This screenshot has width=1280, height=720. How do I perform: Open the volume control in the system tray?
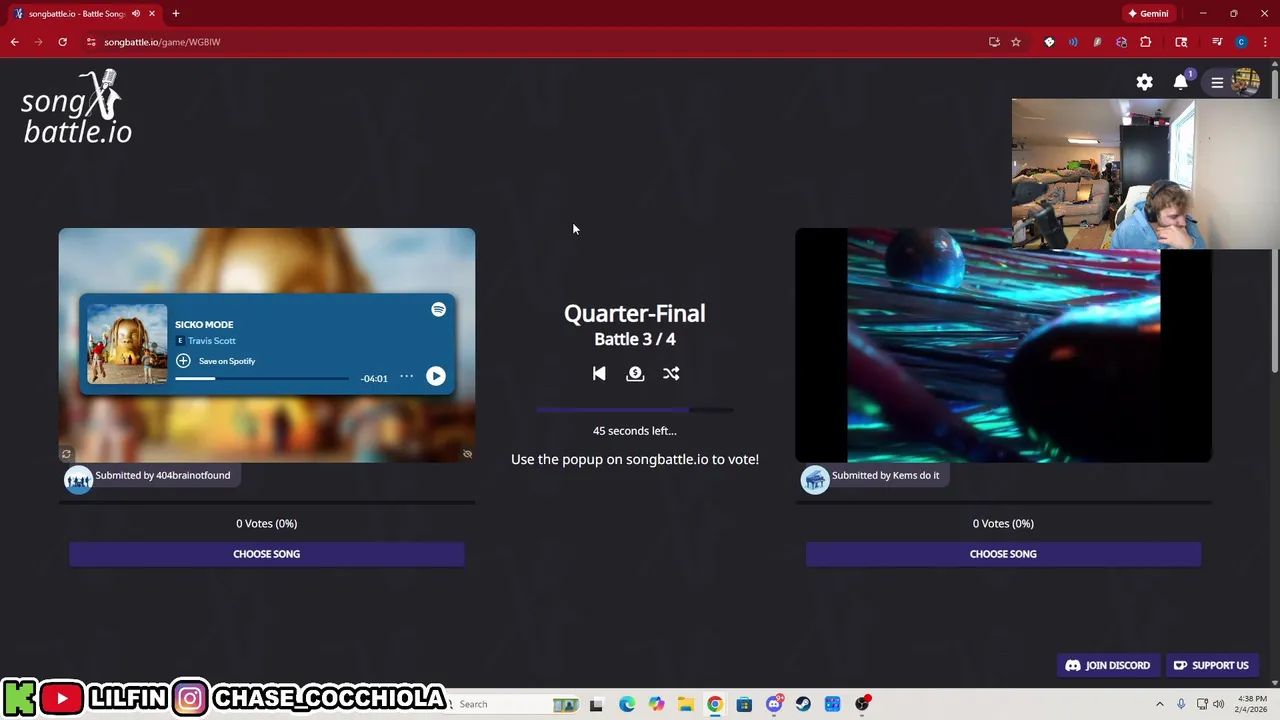(1218, 704)
